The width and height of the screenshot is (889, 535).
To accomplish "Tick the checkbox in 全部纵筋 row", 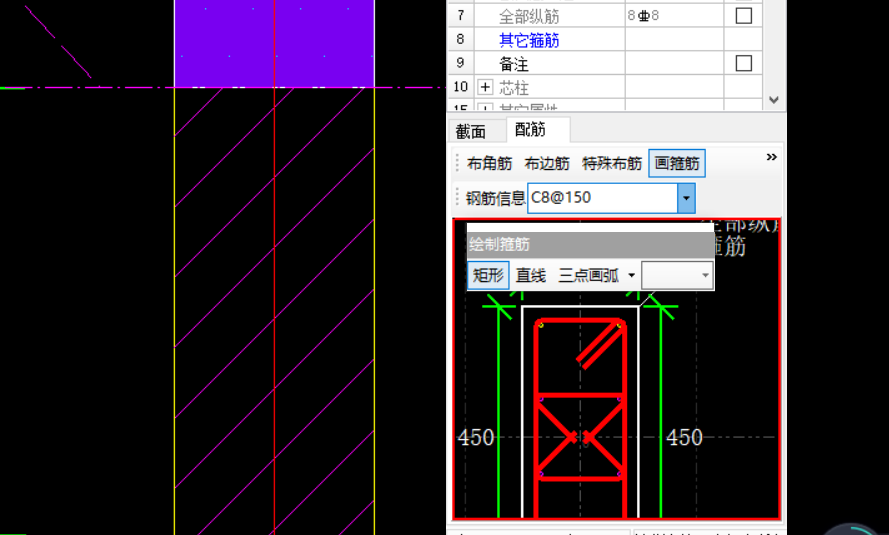I will point(743,16).
